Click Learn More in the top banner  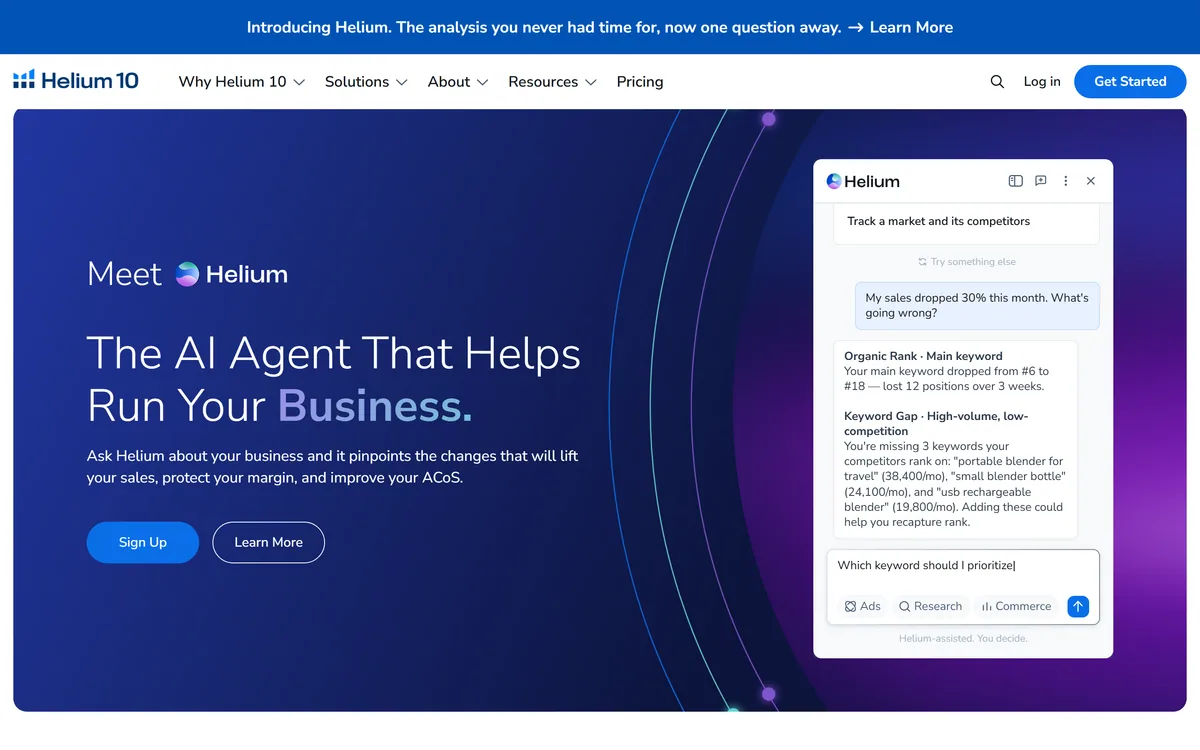(911, 27)
